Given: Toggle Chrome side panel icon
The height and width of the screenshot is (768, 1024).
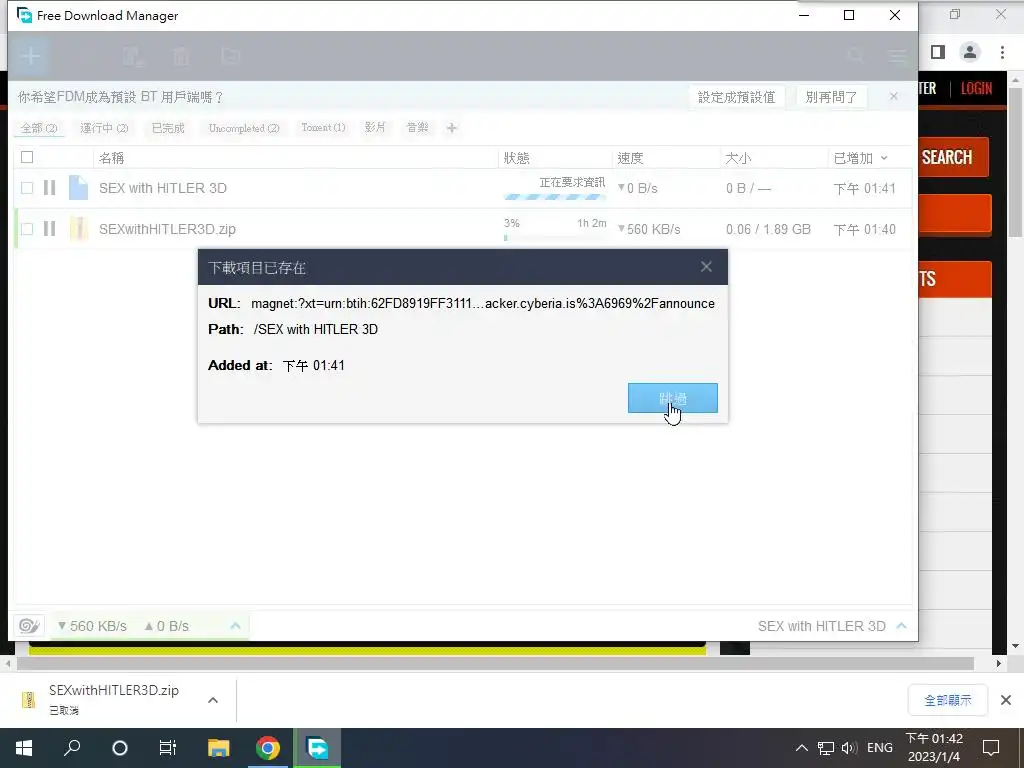Looking at the screenshot, I should pyautogui.click(x=938, y=52).
